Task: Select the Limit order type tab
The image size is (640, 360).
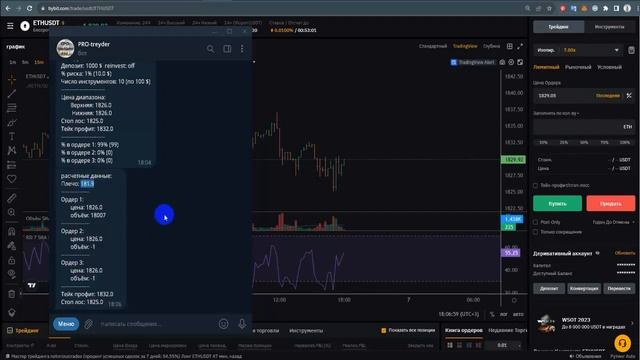Action: [546, 67]
